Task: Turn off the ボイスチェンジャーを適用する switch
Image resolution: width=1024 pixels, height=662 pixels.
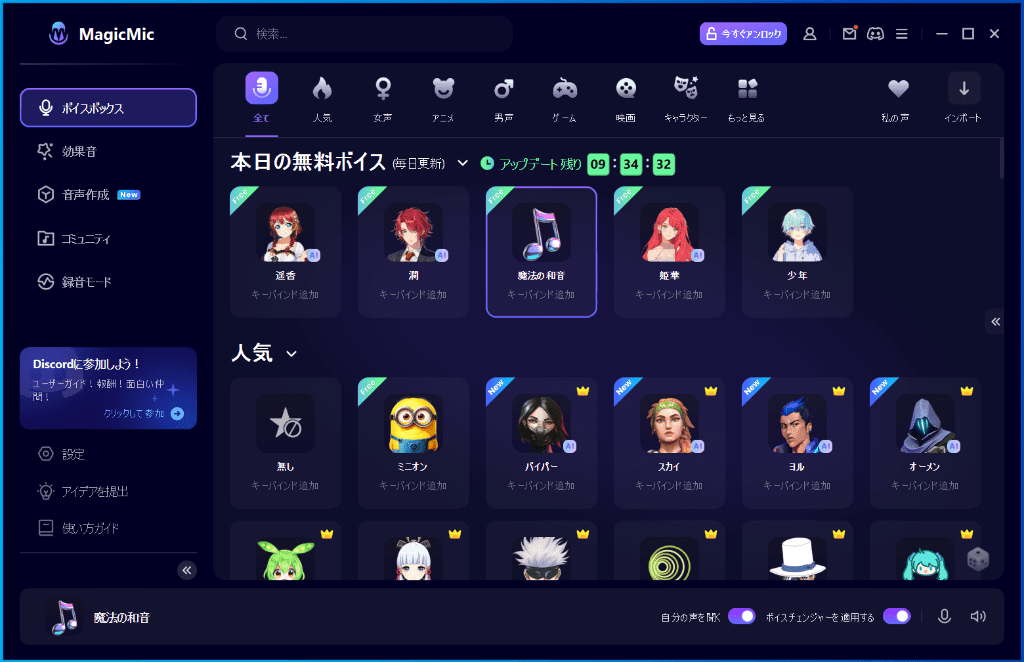Action: pos(897,617)
